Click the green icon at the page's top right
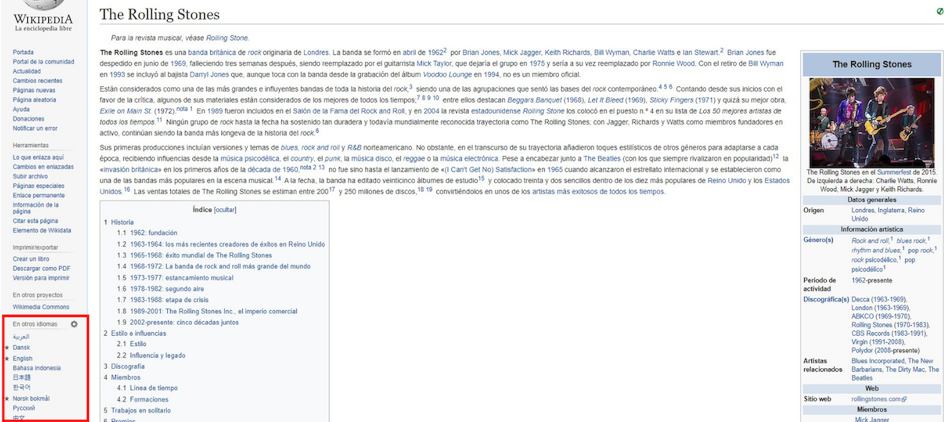945x422 pixels. click(x=941, y=11)
